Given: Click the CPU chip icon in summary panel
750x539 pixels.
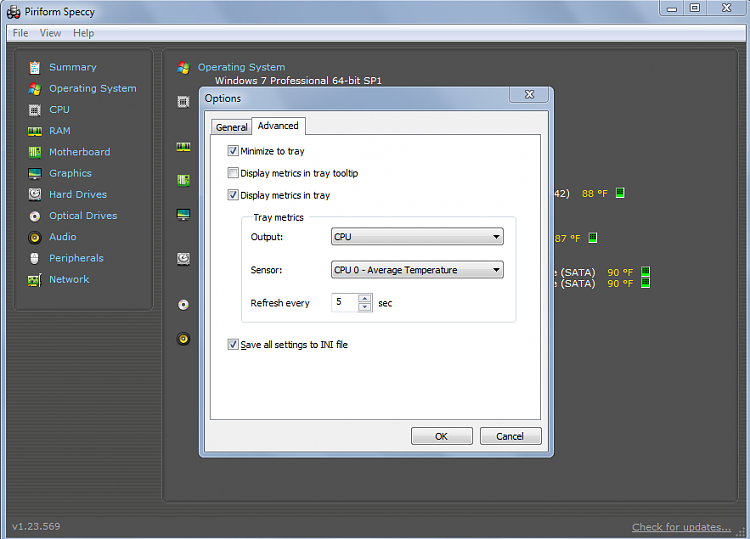Looking at the screenshot, I should coord(183,101).
